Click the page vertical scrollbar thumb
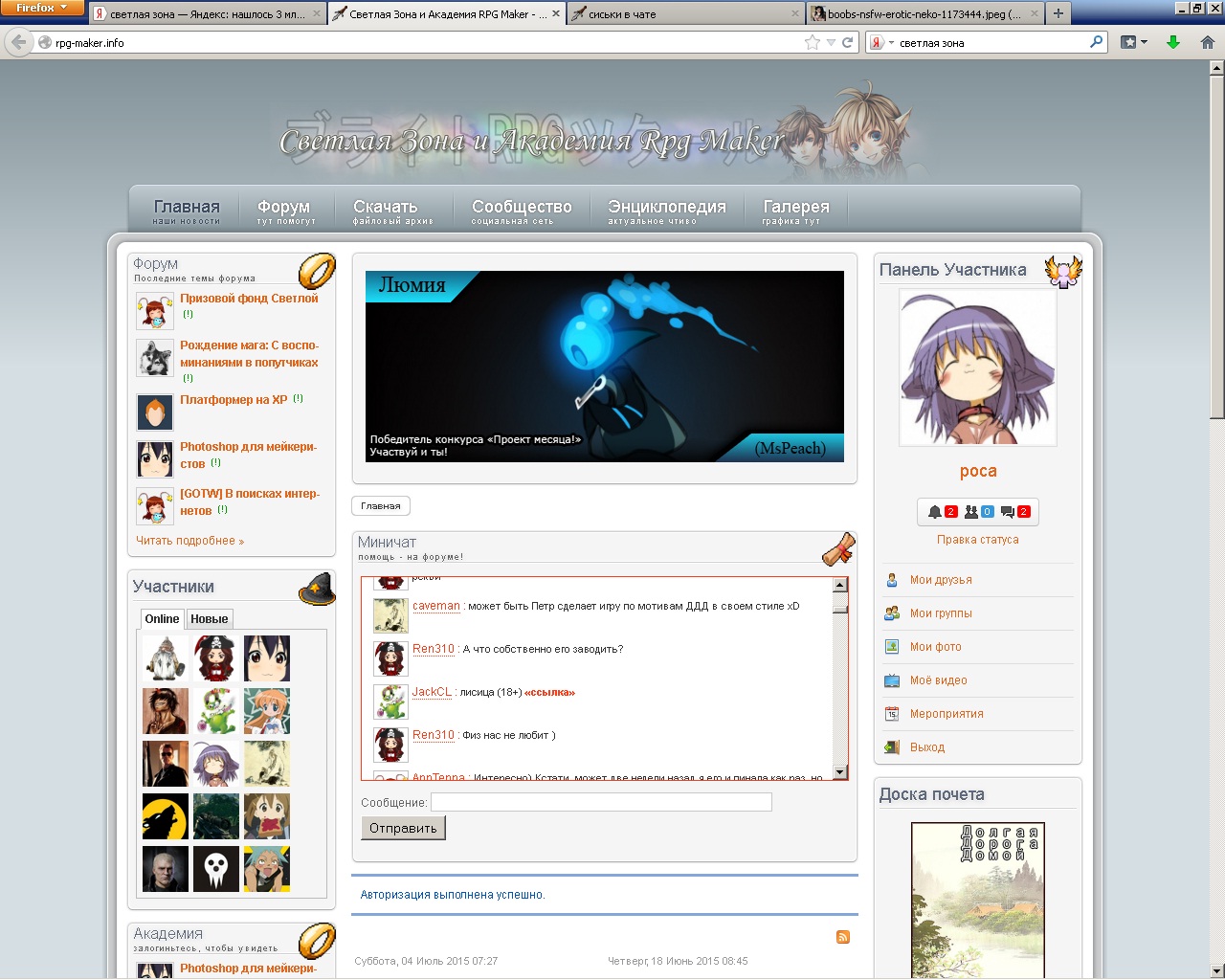This screenshot has height=980, width=1225. 1217,247
